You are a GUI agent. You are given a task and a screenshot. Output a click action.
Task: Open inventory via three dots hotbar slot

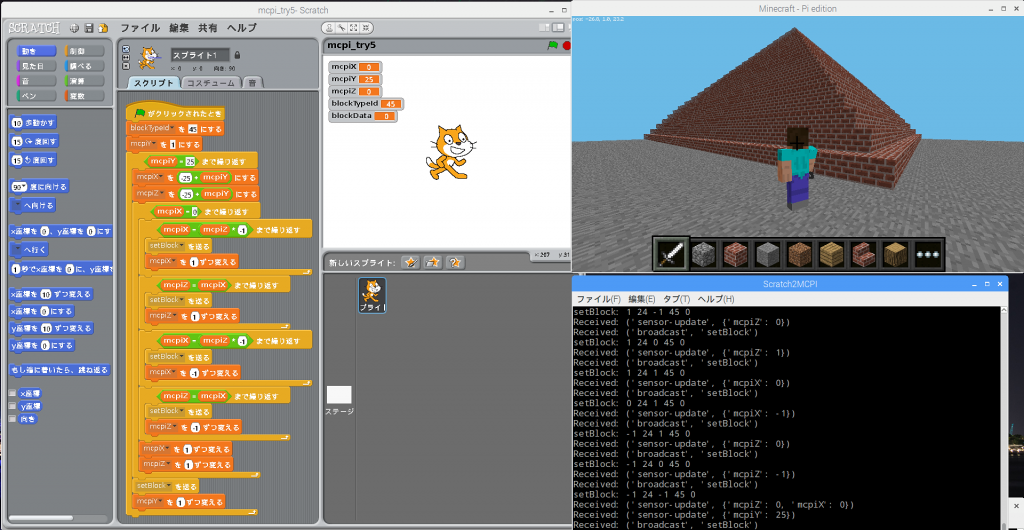[x=927, y=253]
